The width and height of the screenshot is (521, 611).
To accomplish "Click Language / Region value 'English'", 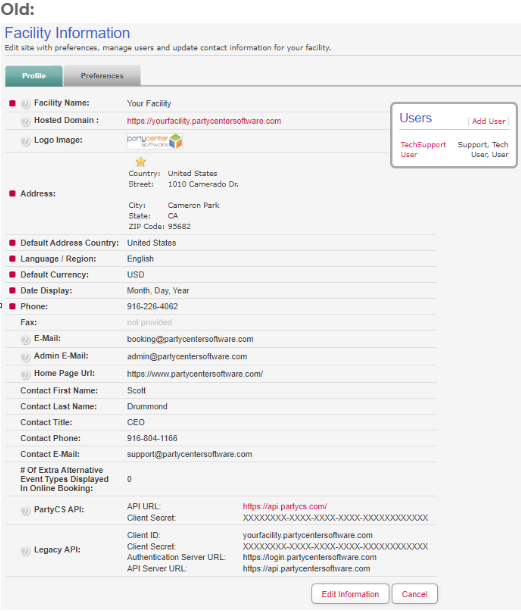I will point(140,259).
